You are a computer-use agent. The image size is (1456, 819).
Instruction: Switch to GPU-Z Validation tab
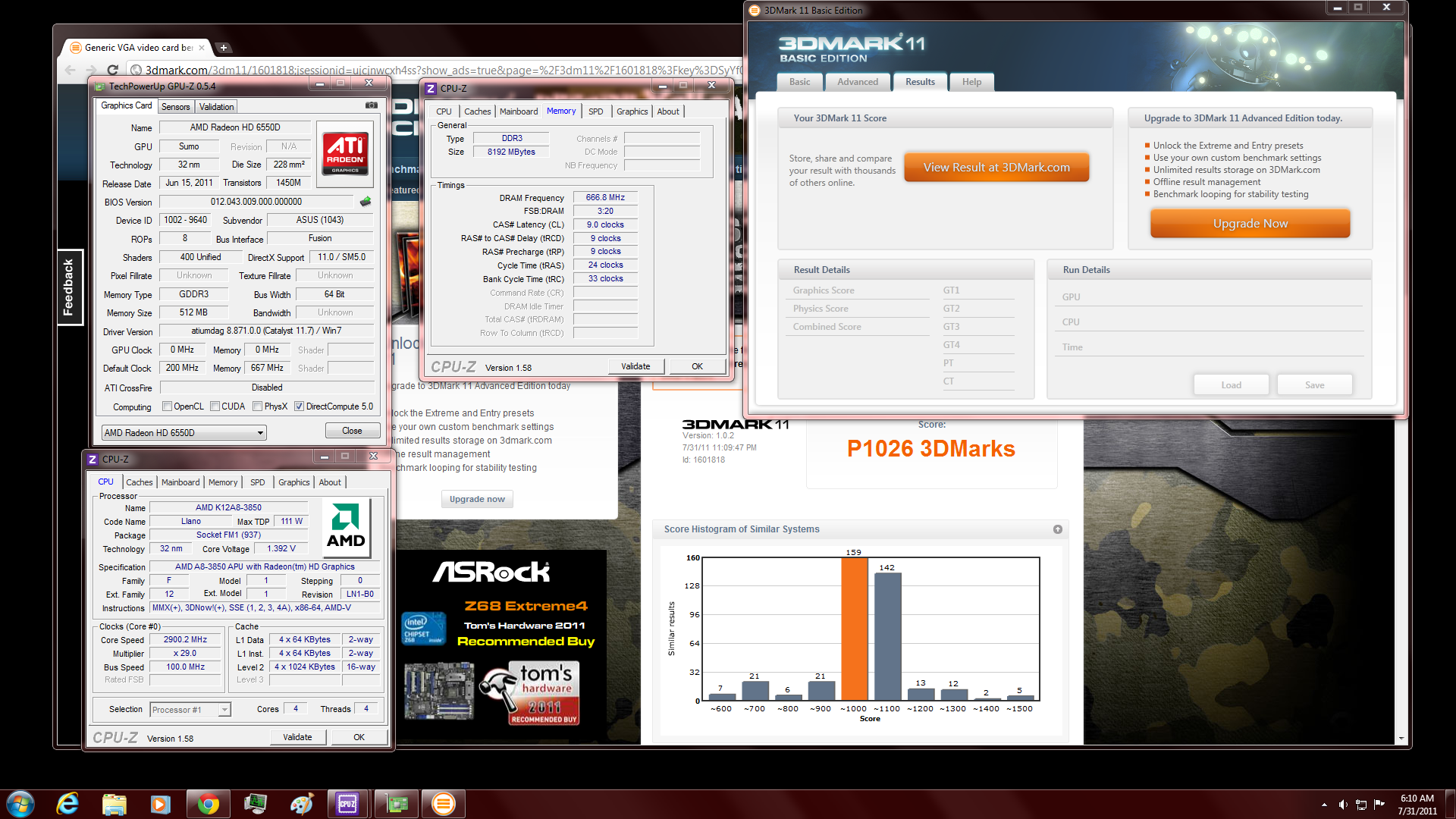tap(217, 107)
